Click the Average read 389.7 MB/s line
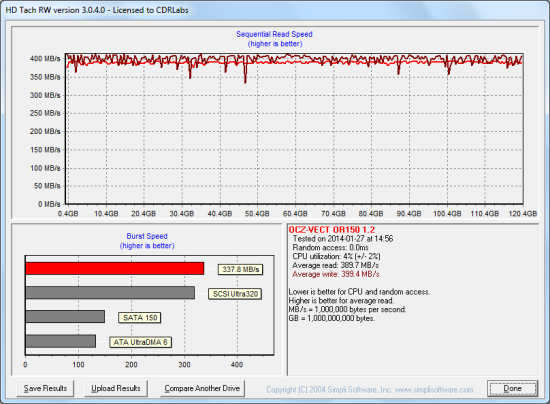 (335, 265)
